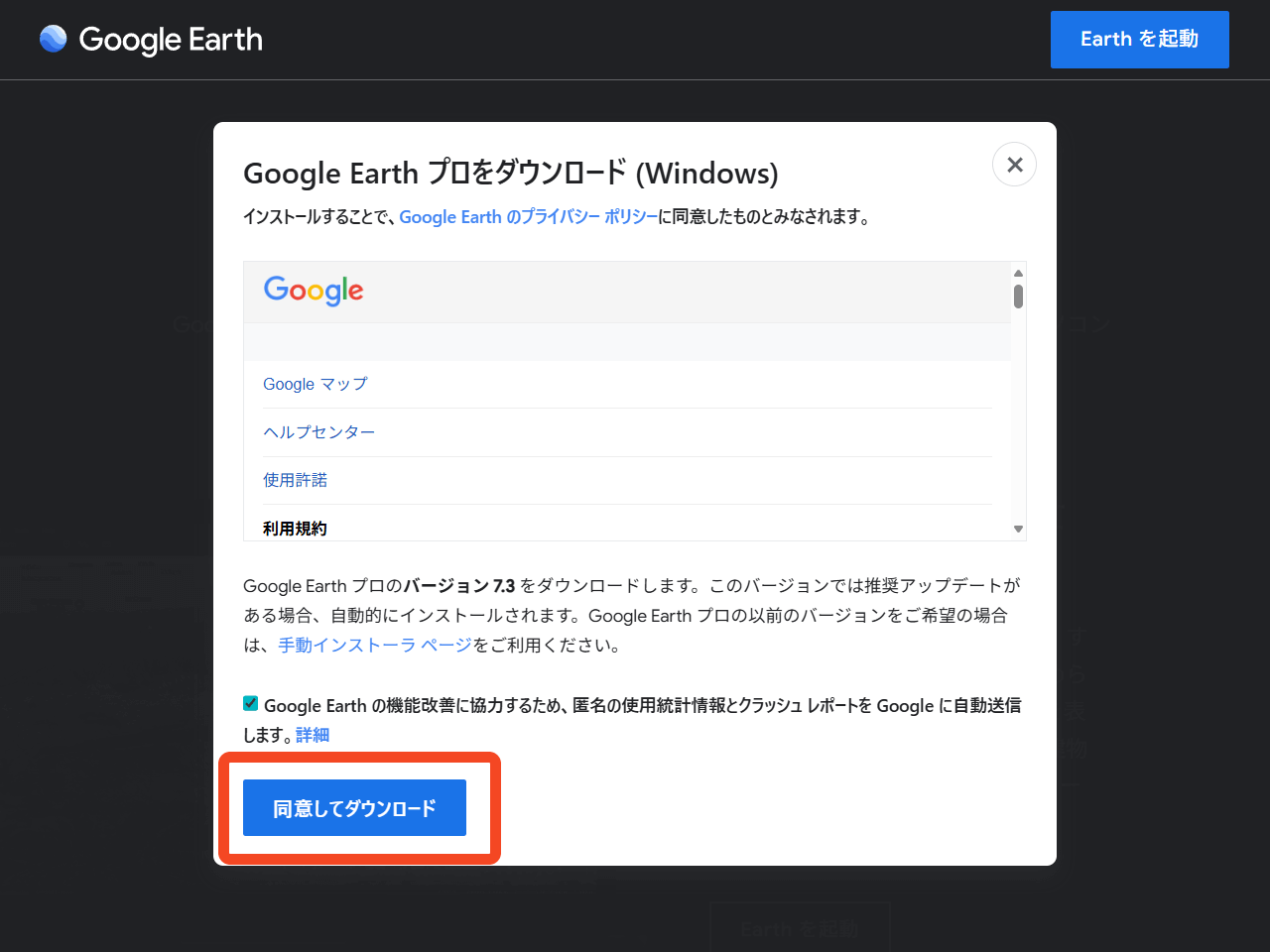Open the ヘルプセンター link
1270x952 pixels.
pos(319,431)
